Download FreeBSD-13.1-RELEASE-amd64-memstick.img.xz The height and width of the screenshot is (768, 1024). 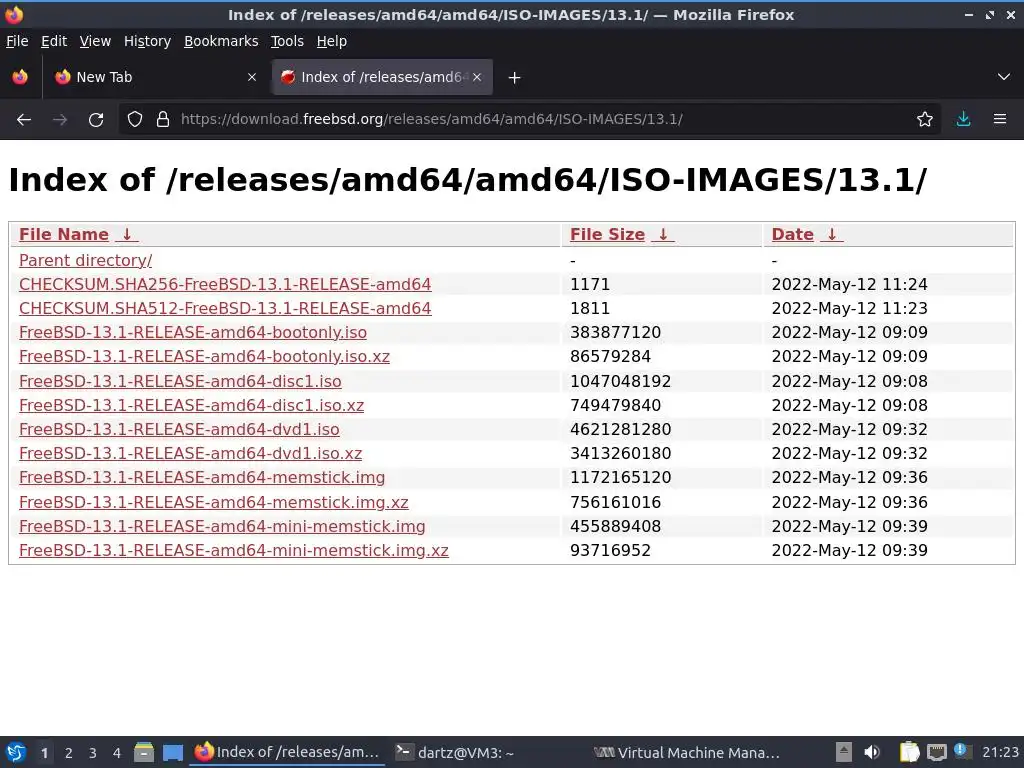coord(214,502)
